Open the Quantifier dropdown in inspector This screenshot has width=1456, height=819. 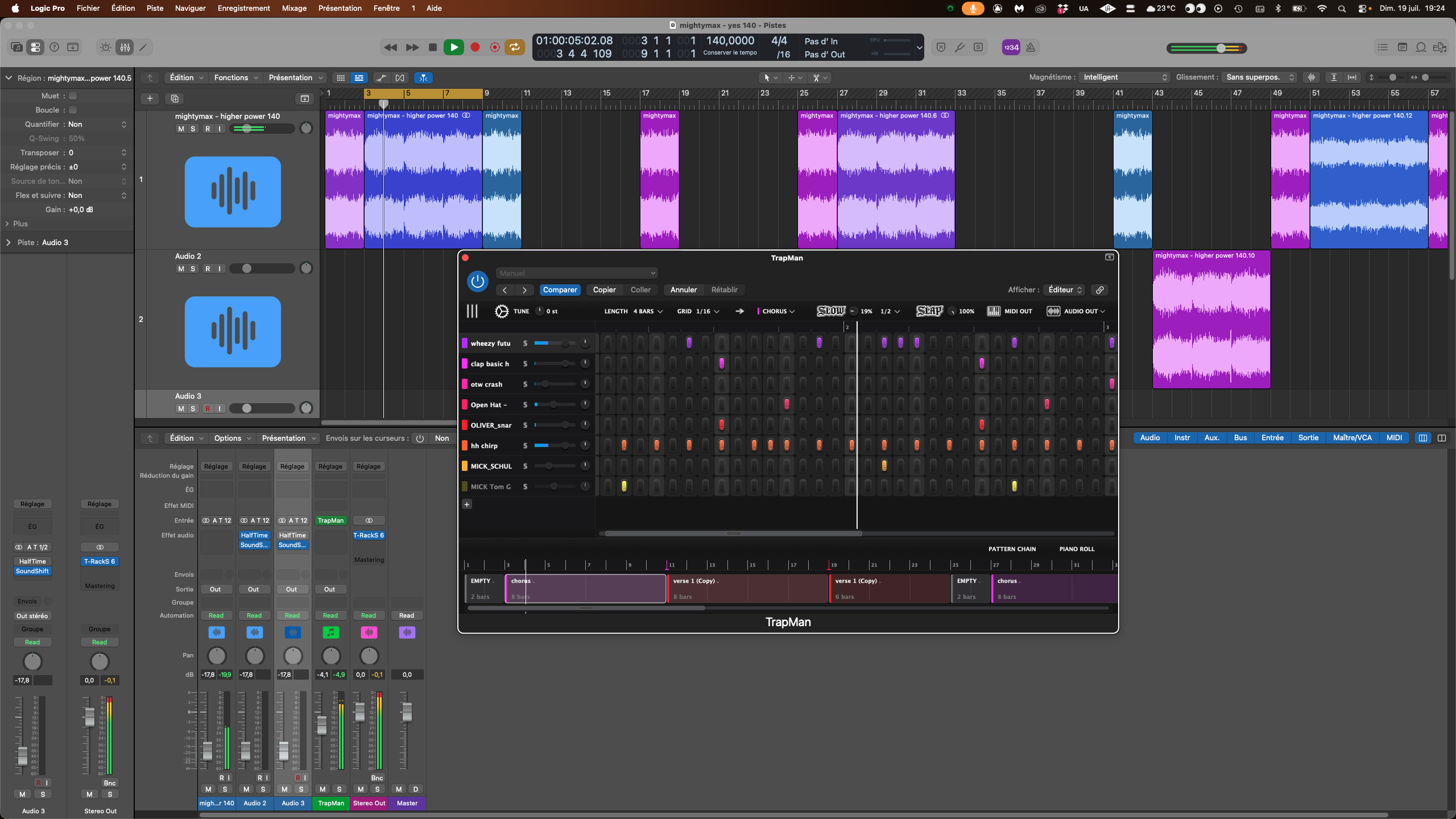coord(96,124)
